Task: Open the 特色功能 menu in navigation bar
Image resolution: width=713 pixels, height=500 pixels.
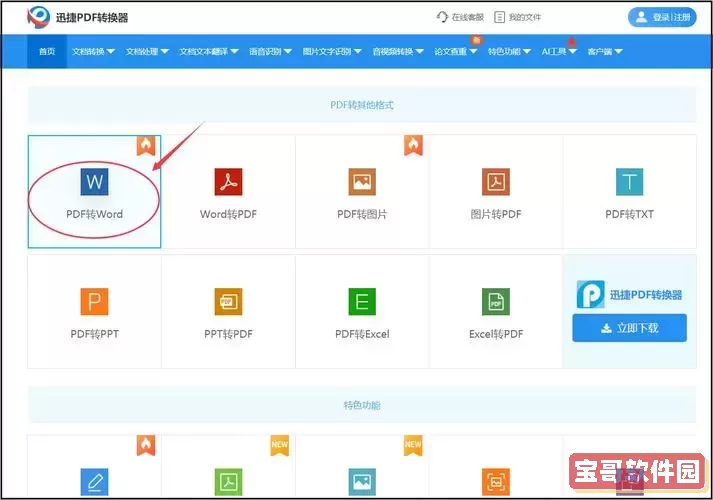Action: (x=509, y=51)
